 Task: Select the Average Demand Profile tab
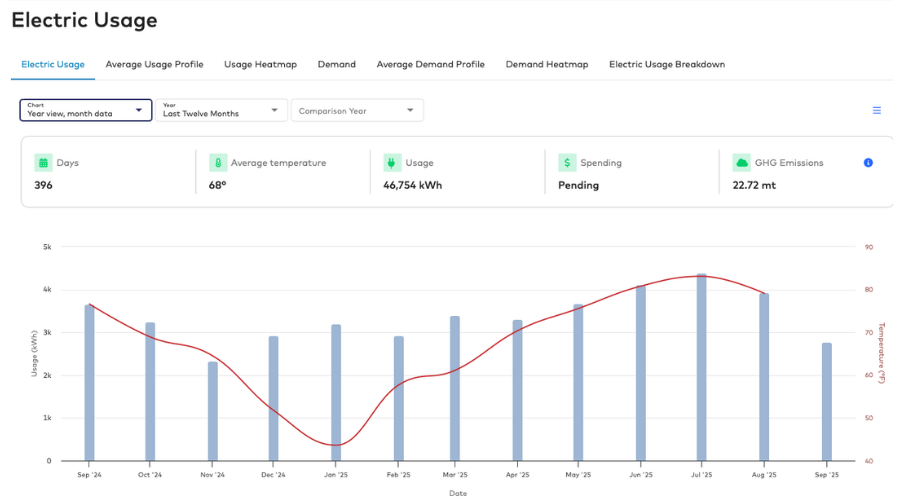click(x=430, y=64)
